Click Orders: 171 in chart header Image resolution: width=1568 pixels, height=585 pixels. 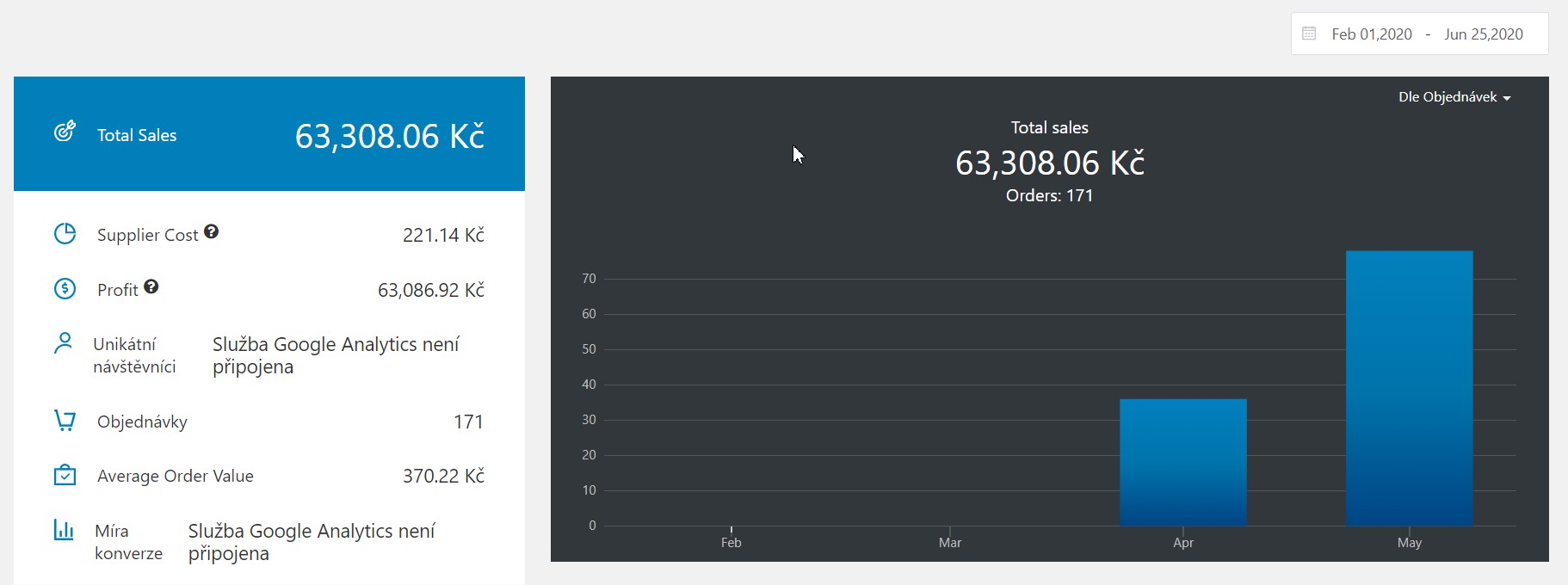click(x=1050, y=195)
